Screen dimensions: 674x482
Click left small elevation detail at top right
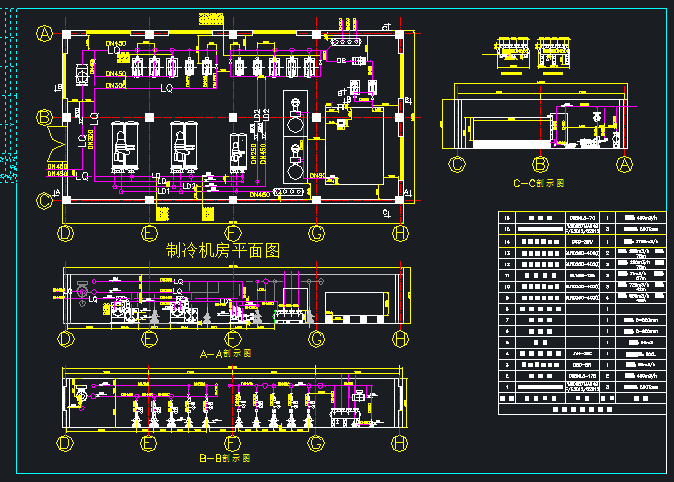pos(512,55)
